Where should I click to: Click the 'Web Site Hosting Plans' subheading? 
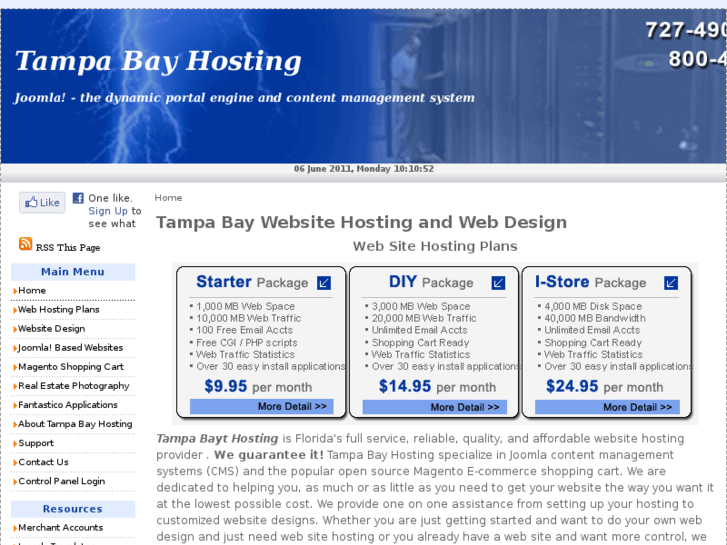pyautogui.click(x=435, y=246)
